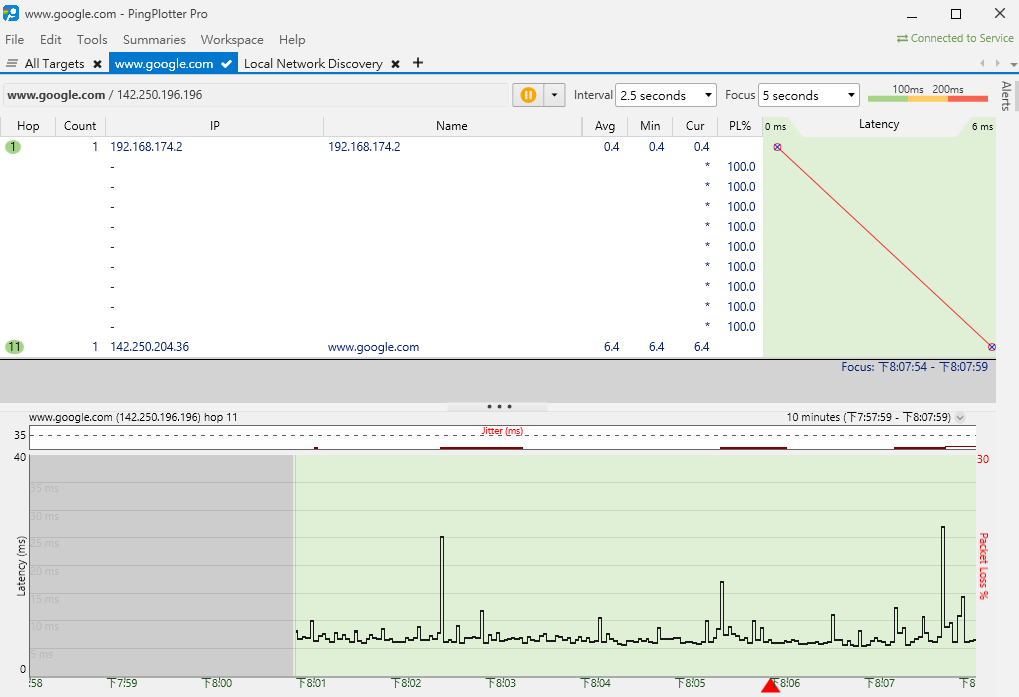This screenshot has height=697, width=1019.
Task: Open the Edit menu
Action: point(51,40)
